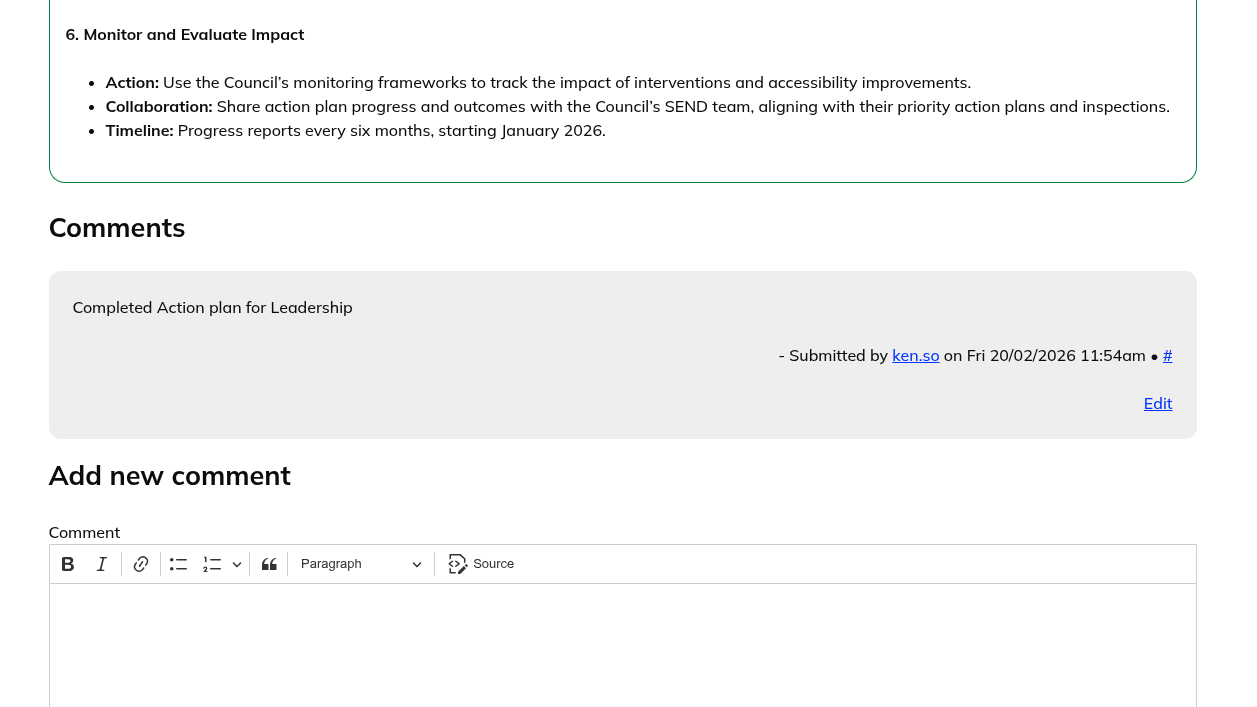Create a bulleted list in the comment
This screenshot has height=707, width=1257.
177,563
